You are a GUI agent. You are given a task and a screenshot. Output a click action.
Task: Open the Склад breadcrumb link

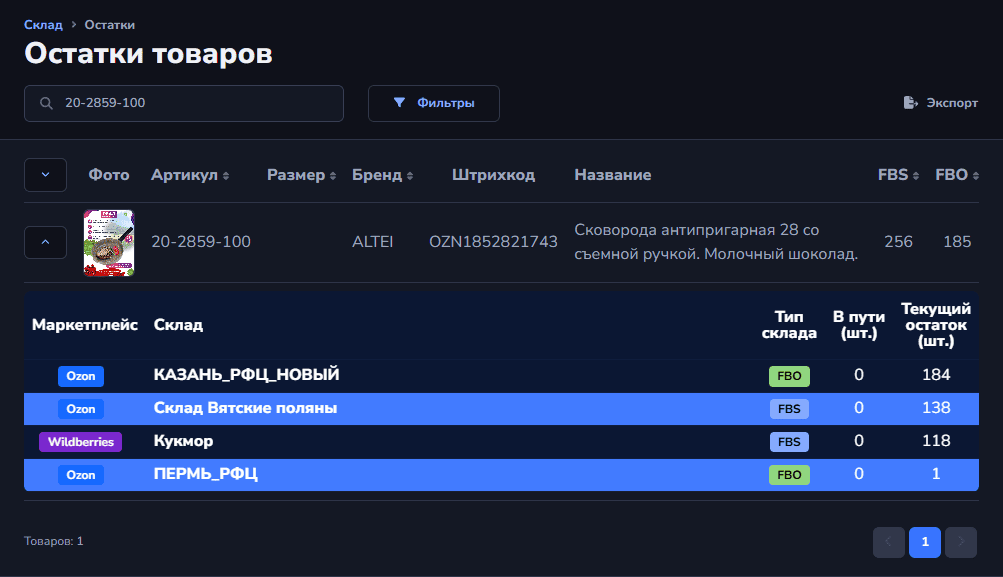coord(43,24)
